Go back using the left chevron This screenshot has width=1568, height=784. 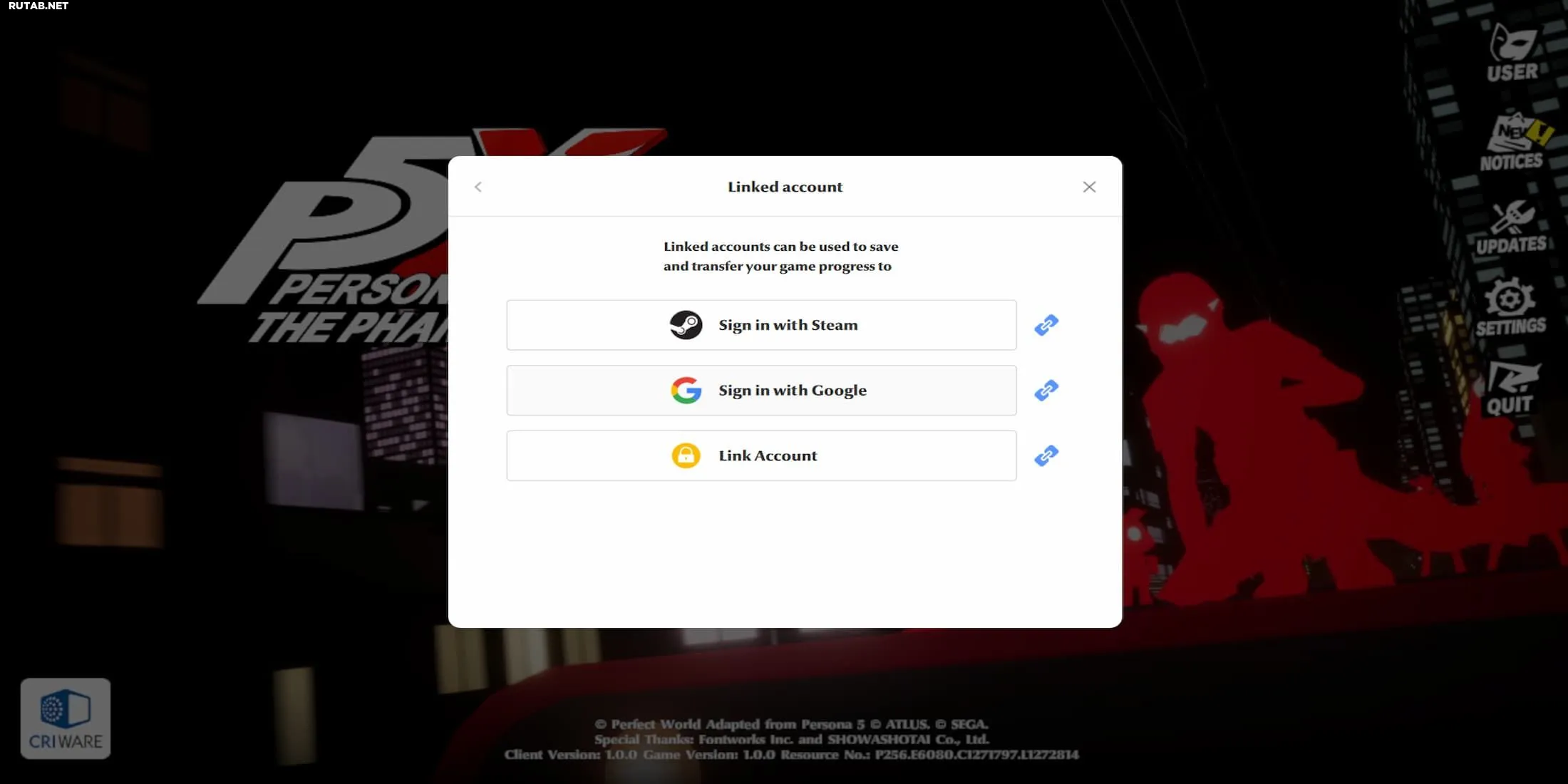[x=478, y=187]
